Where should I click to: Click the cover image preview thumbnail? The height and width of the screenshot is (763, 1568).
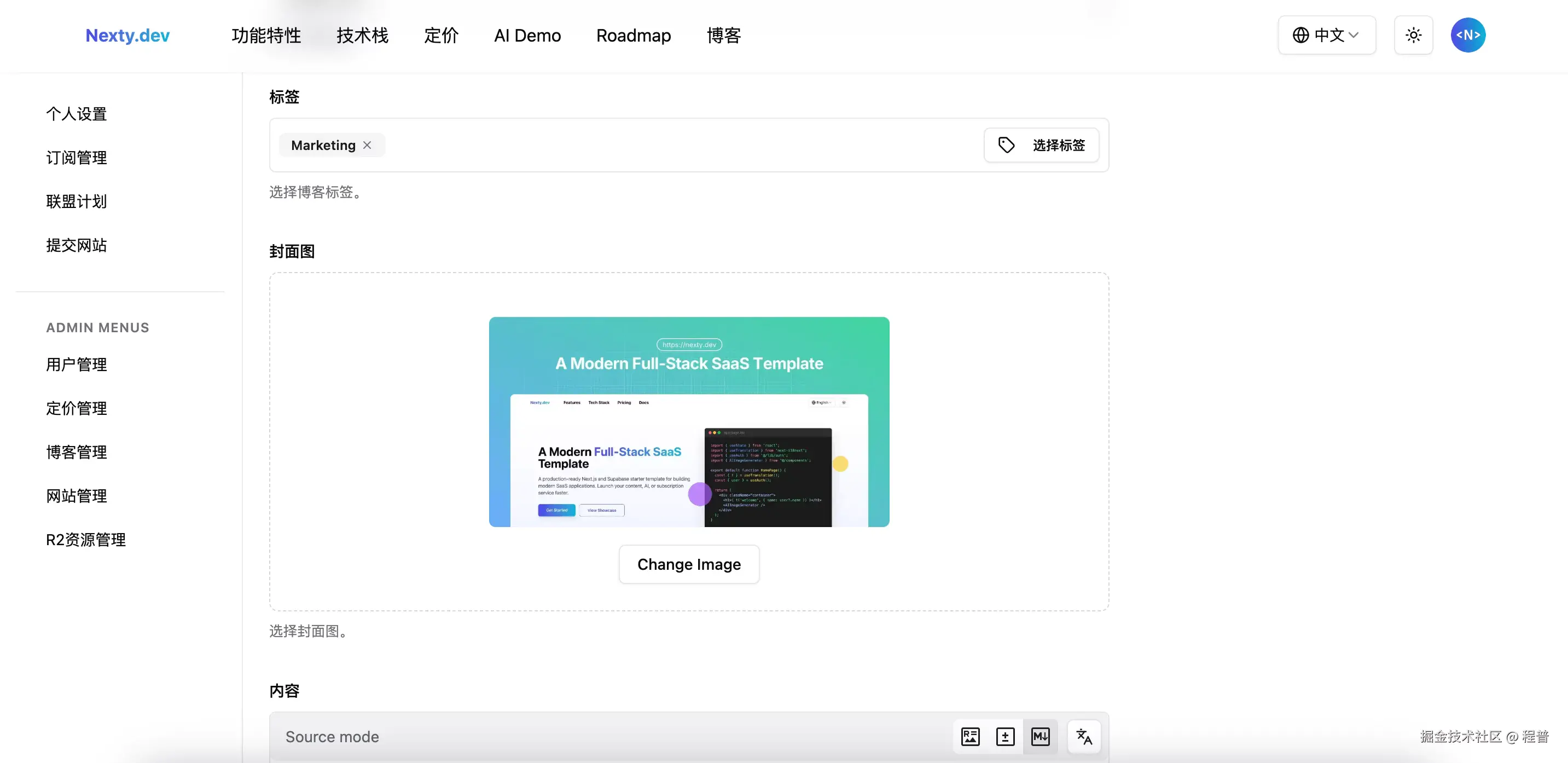(x=688, y=421)
